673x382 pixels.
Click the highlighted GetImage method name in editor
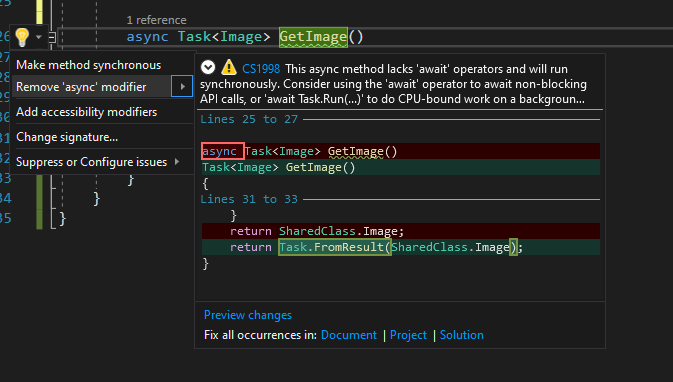313,37
